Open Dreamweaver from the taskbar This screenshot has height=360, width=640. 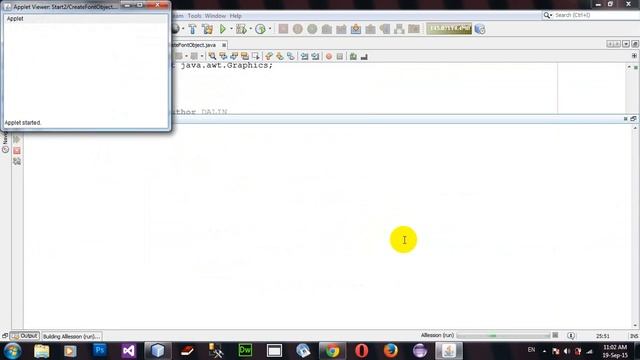(245, 351)
